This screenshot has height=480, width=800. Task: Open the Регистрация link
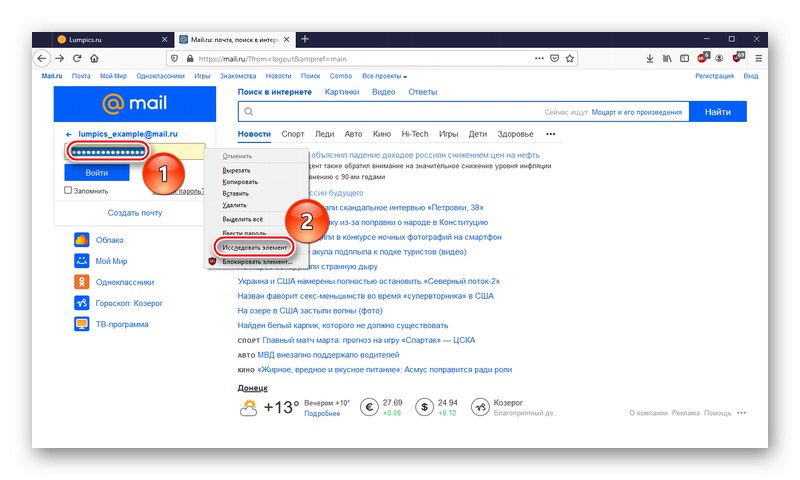[714, 76]
